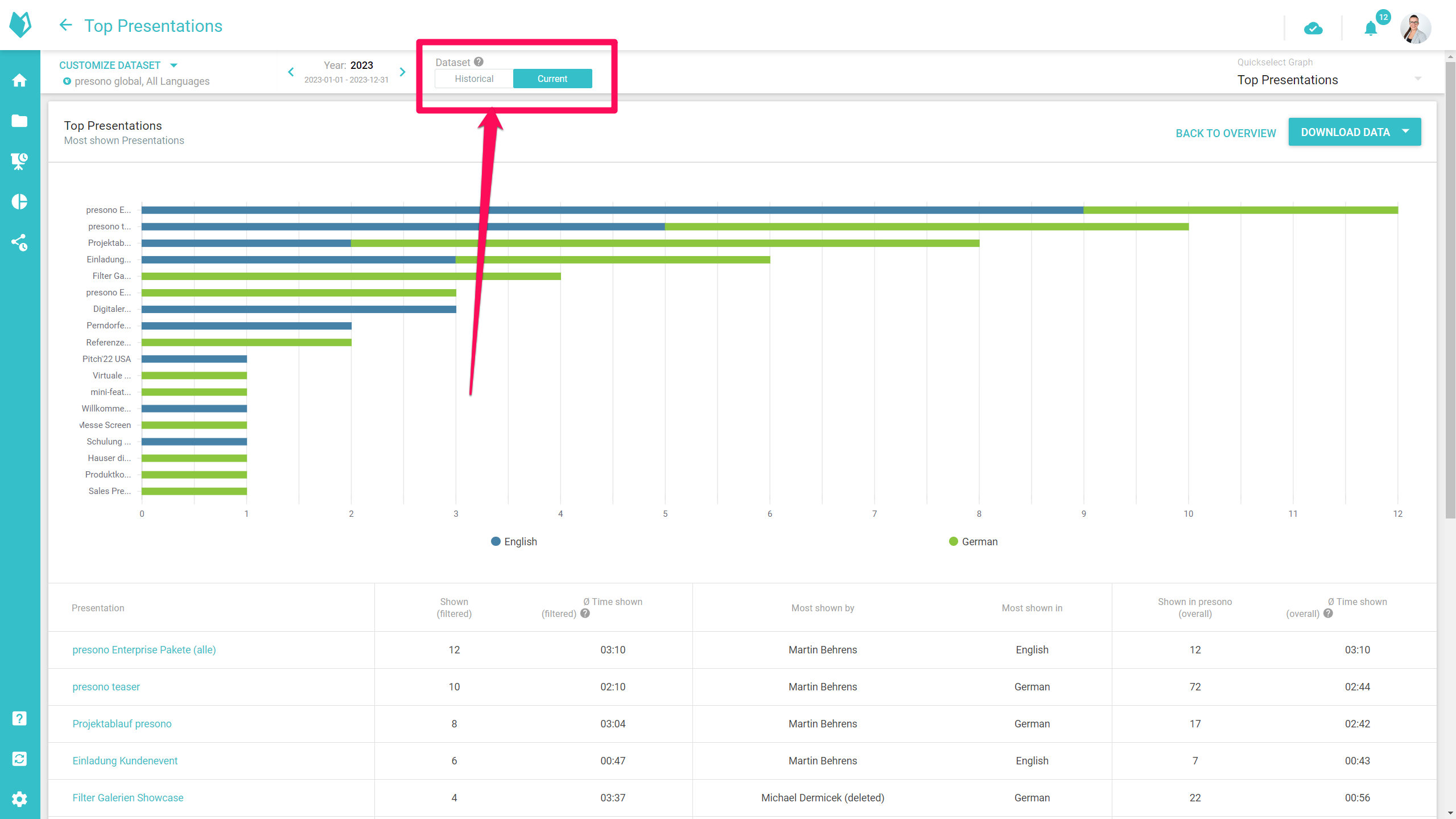Click the Perndorfe... chart bar
This screenshot has width=1456, height=819.
click(x=246, y=326)
